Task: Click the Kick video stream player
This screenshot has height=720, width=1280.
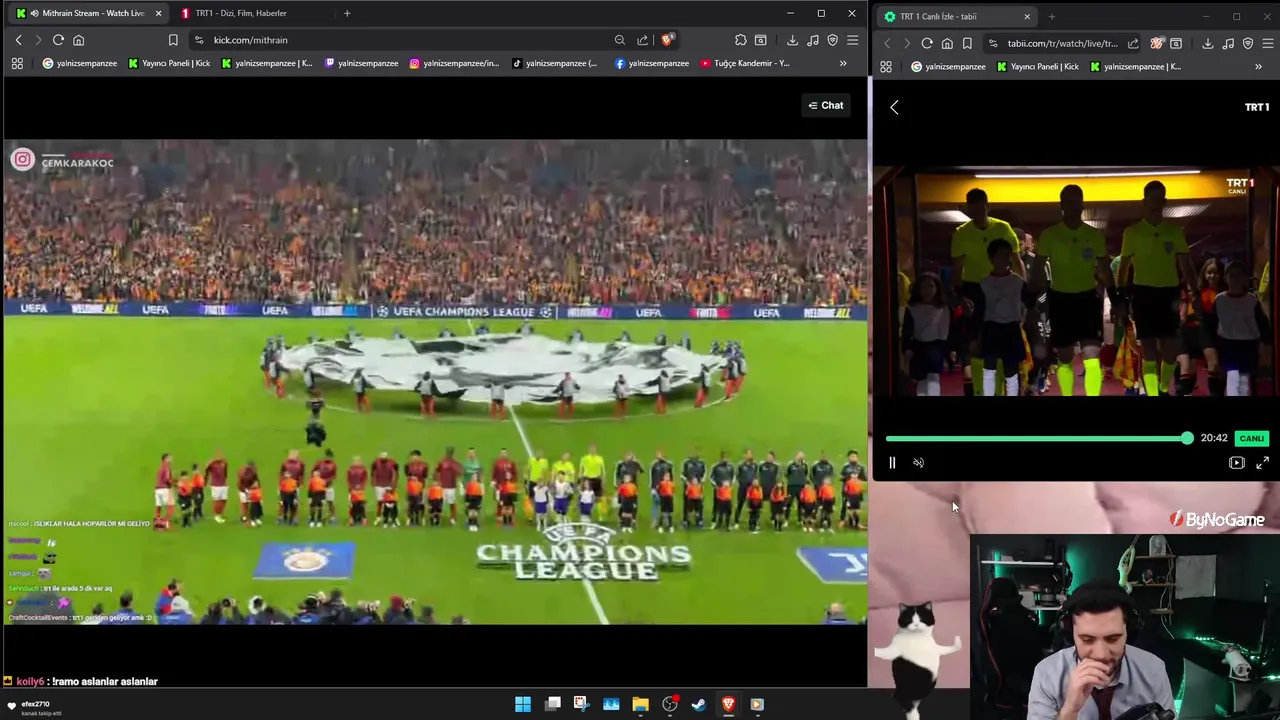Action: click(x=435, y=382)
